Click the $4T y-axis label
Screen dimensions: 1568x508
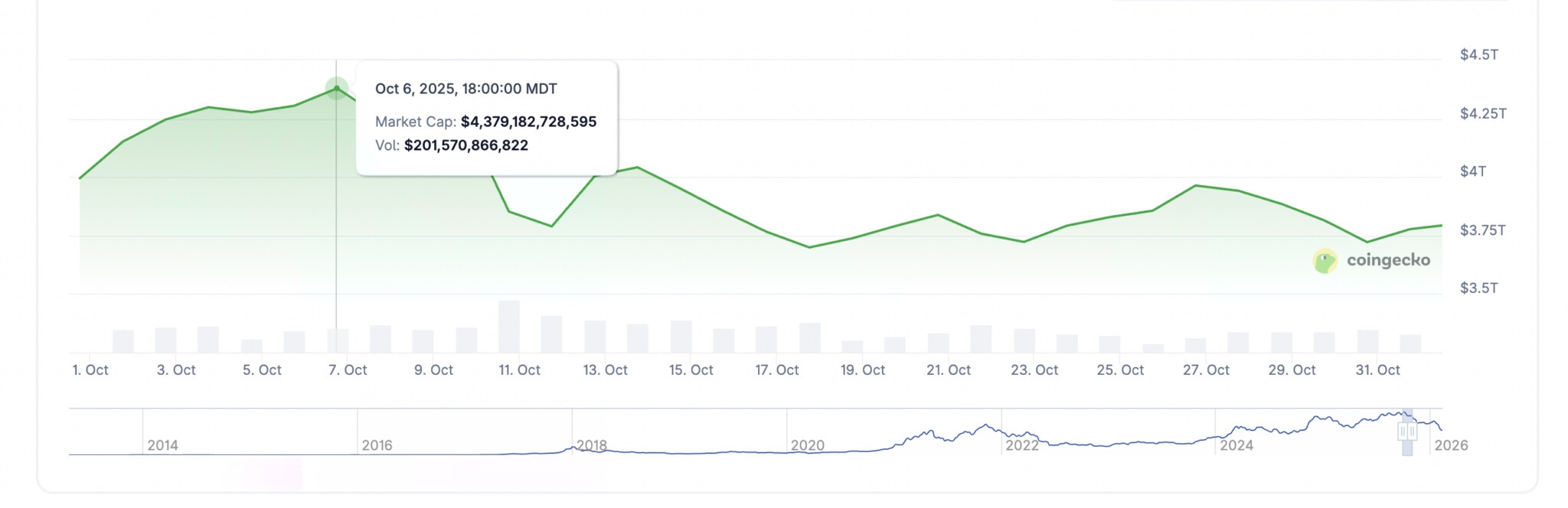click(x=1472, y=171)
